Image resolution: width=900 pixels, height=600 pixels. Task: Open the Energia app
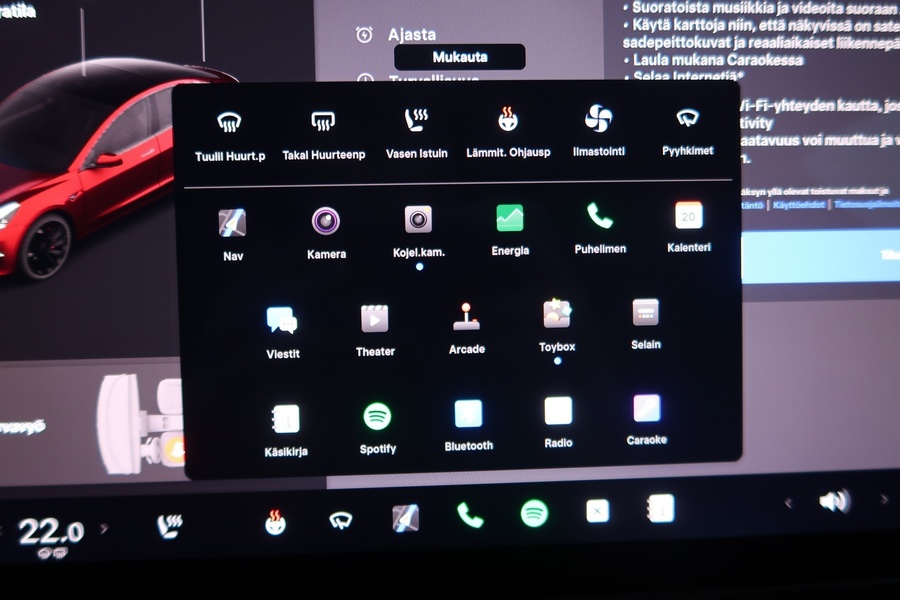tap(510, 219)
